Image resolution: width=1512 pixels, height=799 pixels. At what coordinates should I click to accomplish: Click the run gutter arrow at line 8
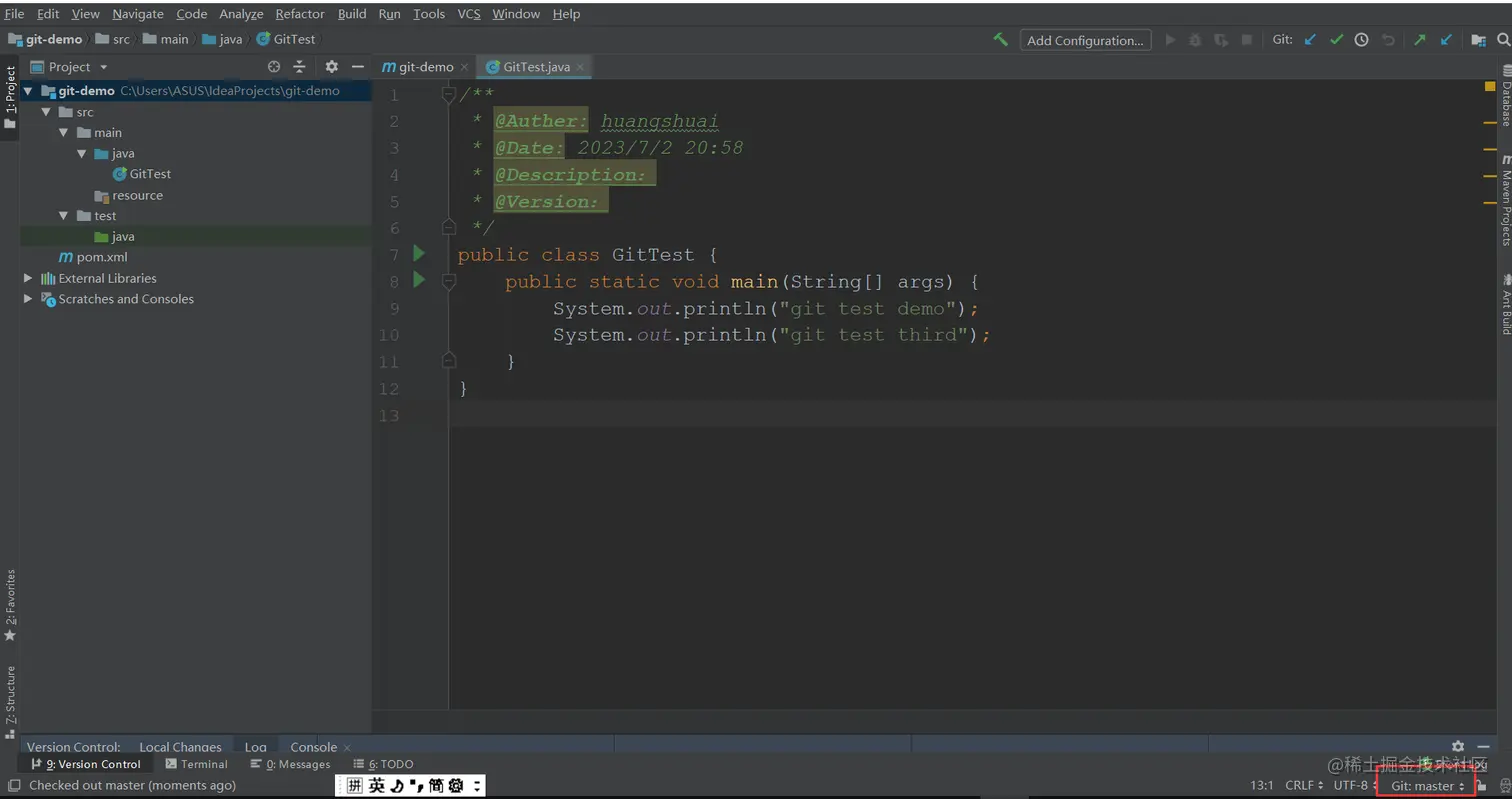click(419, 280)
